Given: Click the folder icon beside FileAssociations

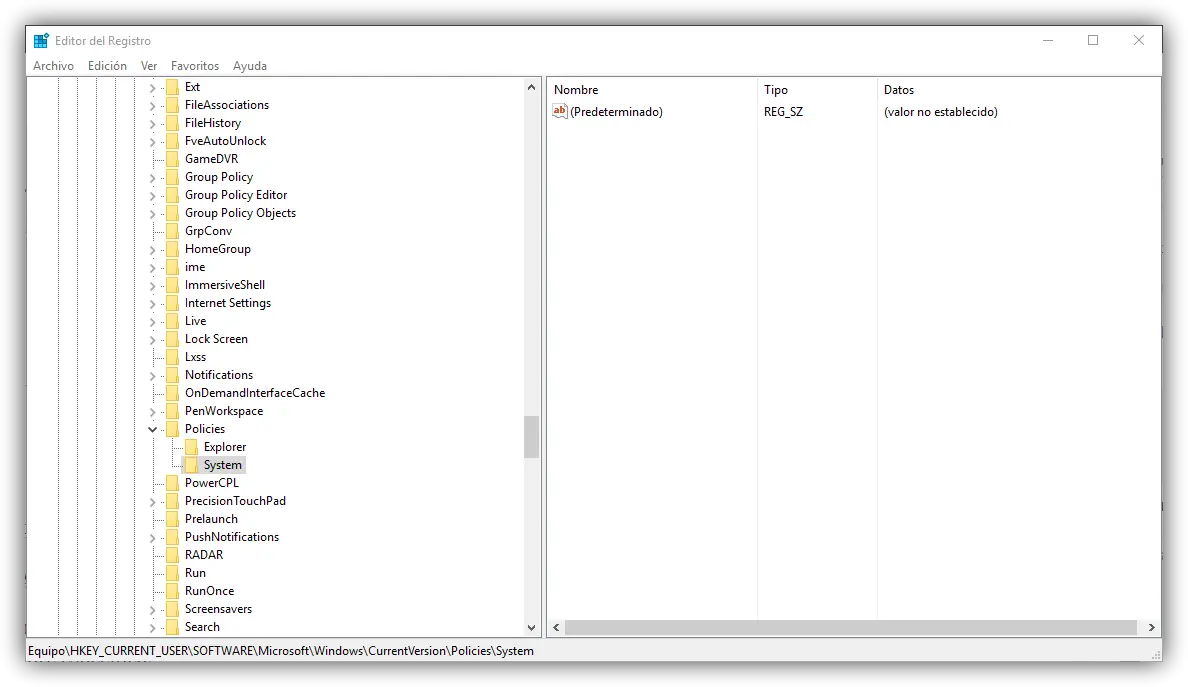Looking at the screenshot, I should click(173, 105).
